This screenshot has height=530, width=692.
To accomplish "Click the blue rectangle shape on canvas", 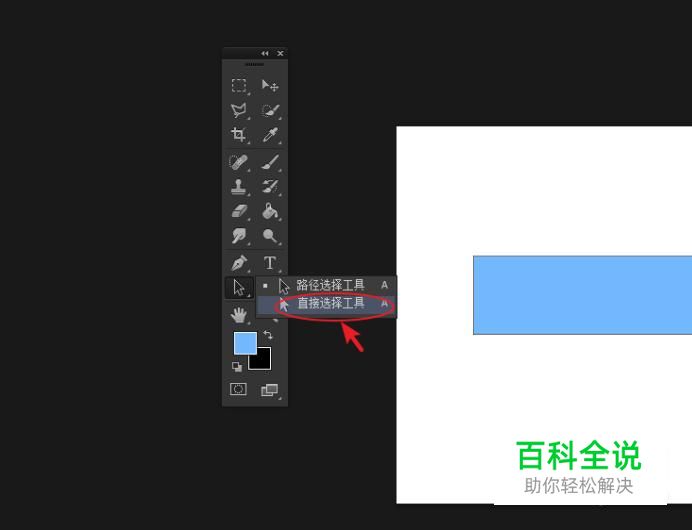I will 583,295.
